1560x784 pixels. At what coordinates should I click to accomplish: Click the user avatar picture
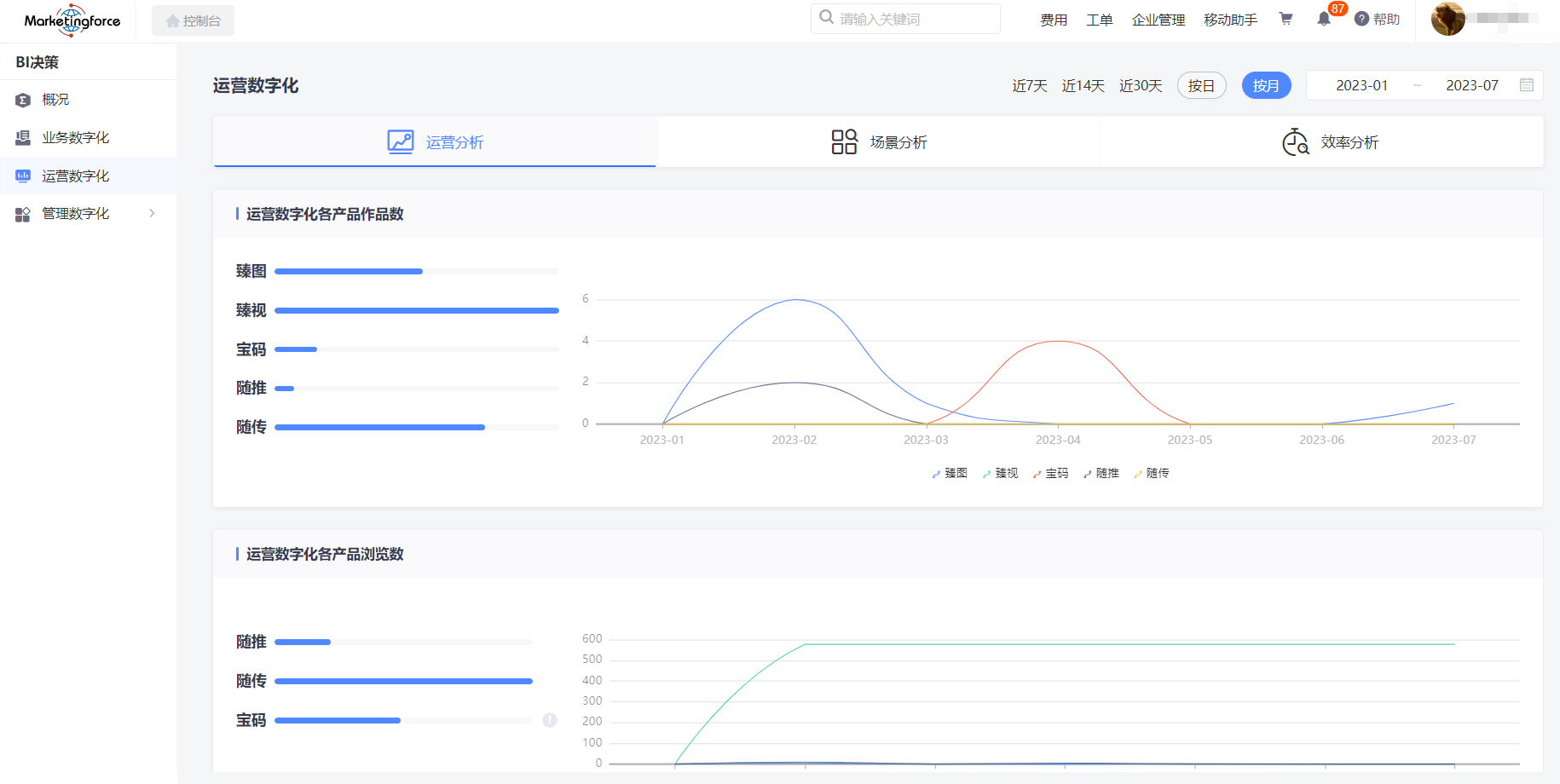[x=1447, y=19]
